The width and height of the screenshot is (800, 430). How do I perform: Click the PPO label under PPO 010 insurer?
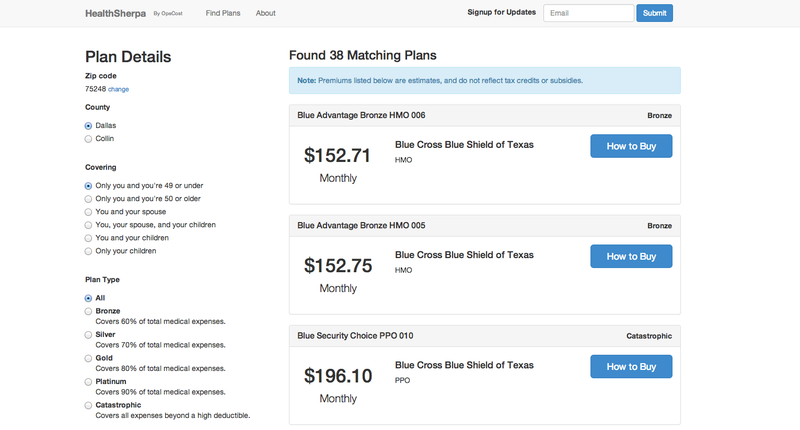tap(403, 381)
